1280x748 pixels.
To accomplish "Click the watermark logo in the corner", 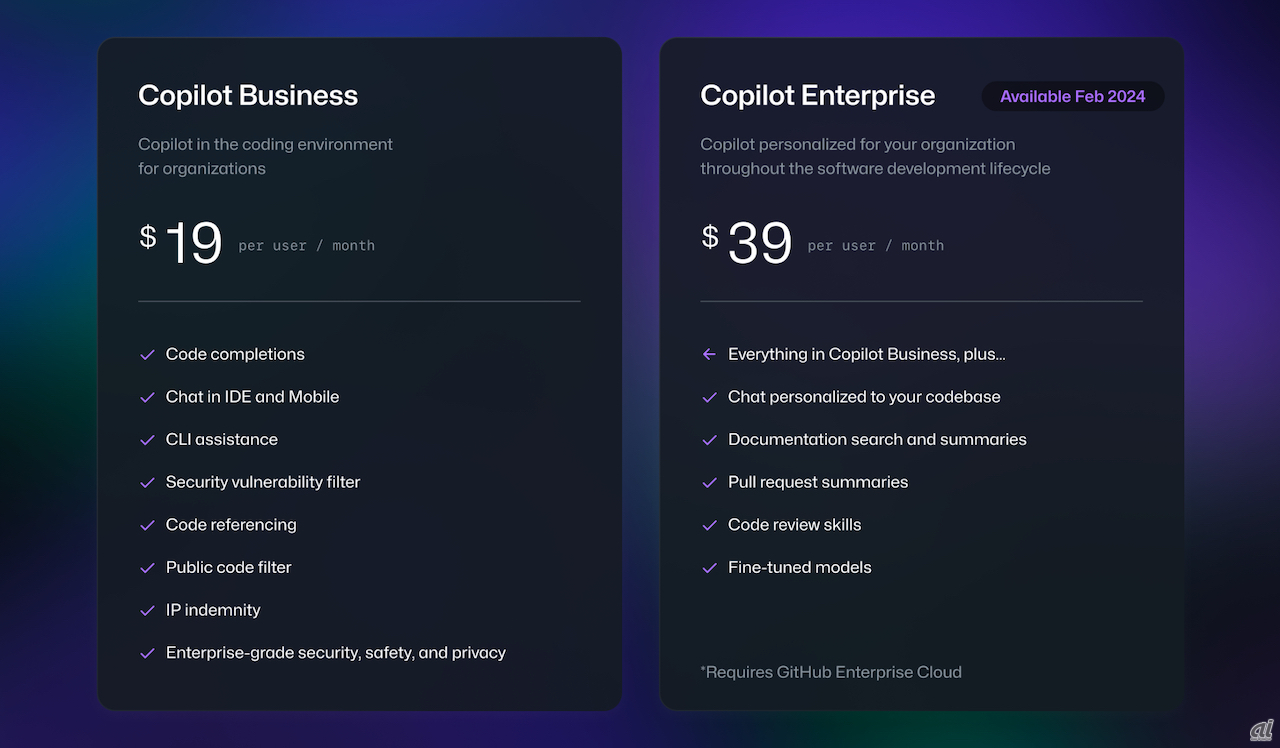I will [1260, 730].
